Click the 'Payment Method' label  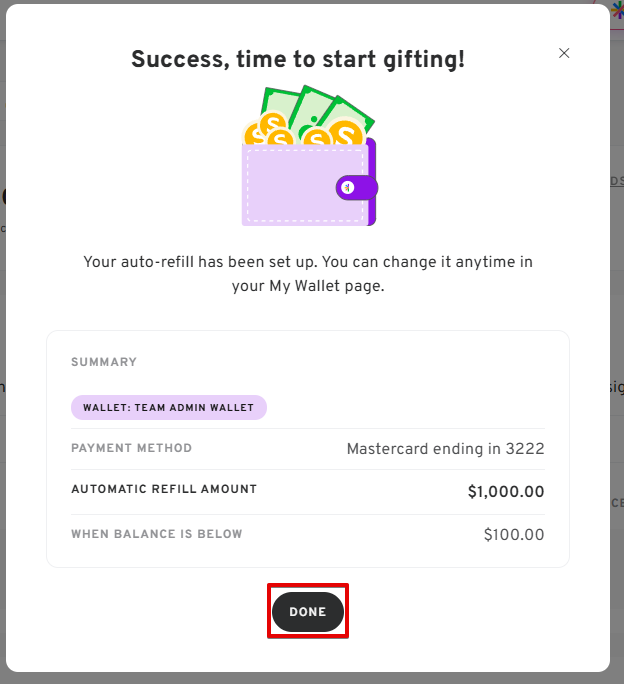pos(131,448)
